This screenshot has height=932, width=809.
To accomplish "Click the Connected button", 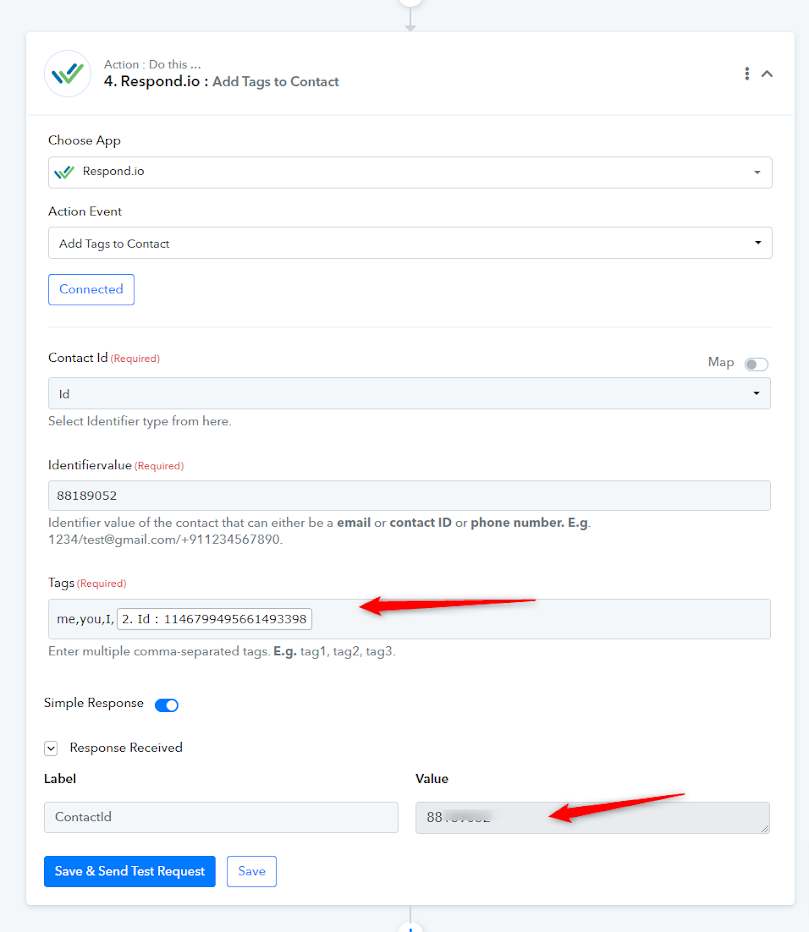I will tap(91, 289).
